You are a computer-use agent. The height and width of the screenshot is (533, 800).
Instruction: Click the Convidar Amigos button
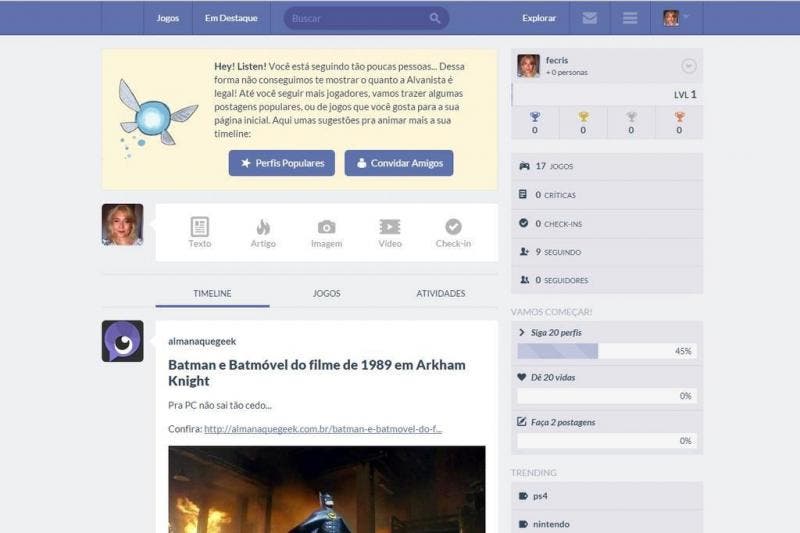point(399,163)
